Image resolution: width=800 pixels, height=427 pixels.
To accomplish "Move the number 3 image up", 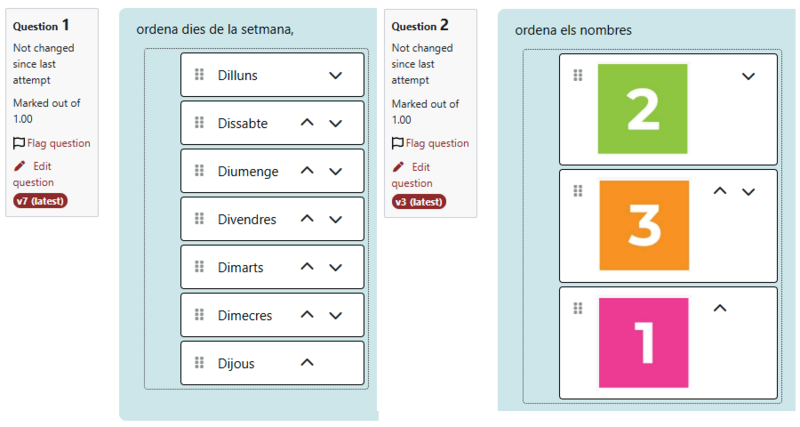I will click(x=719, y=191).
